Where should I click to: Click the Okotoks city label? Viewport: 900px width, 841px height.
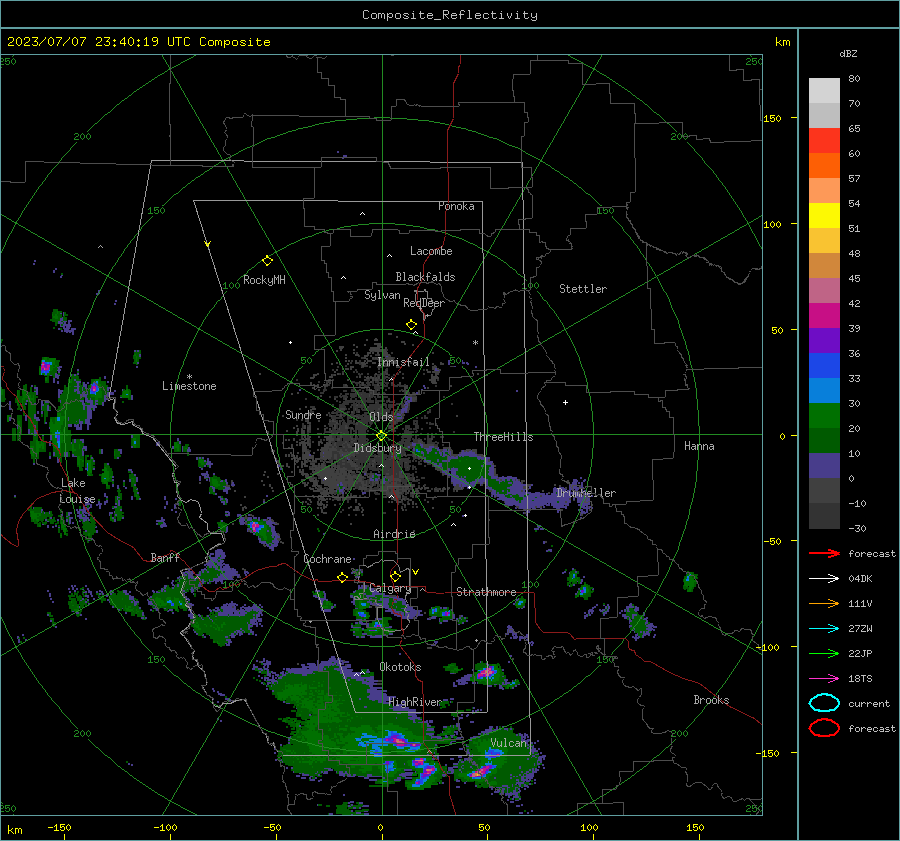coord(400,667)
